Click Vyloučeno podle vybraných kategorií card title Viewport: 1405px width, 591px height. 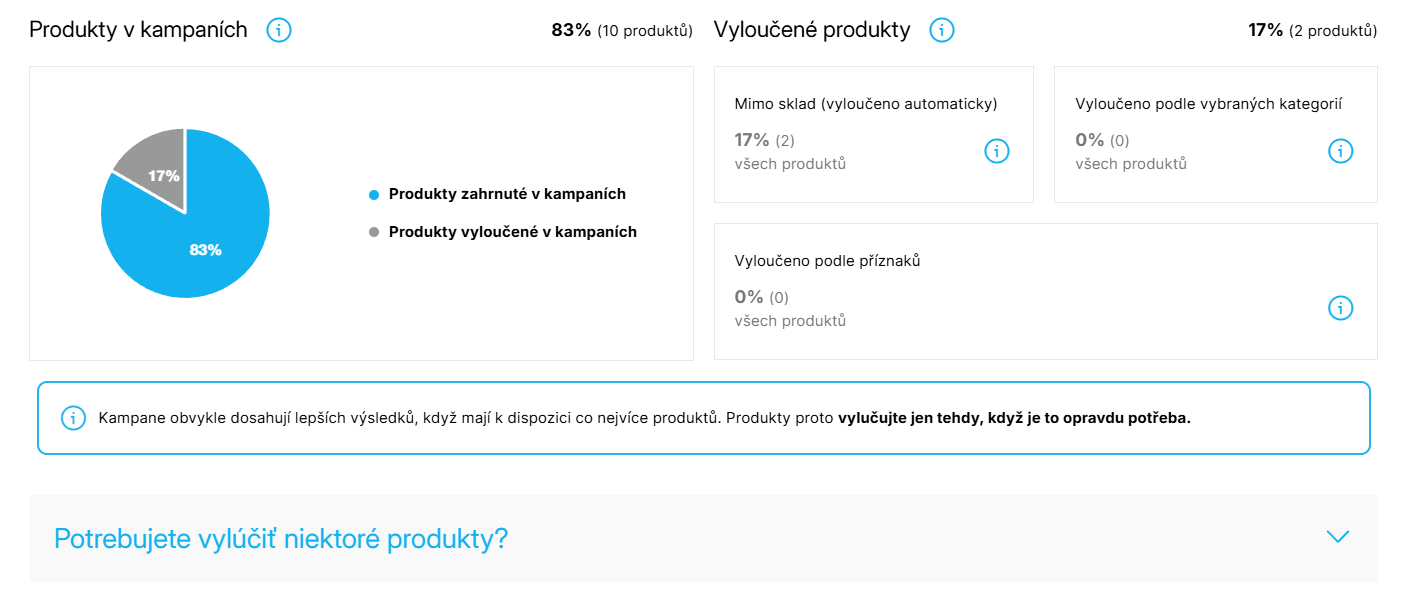1208,103
